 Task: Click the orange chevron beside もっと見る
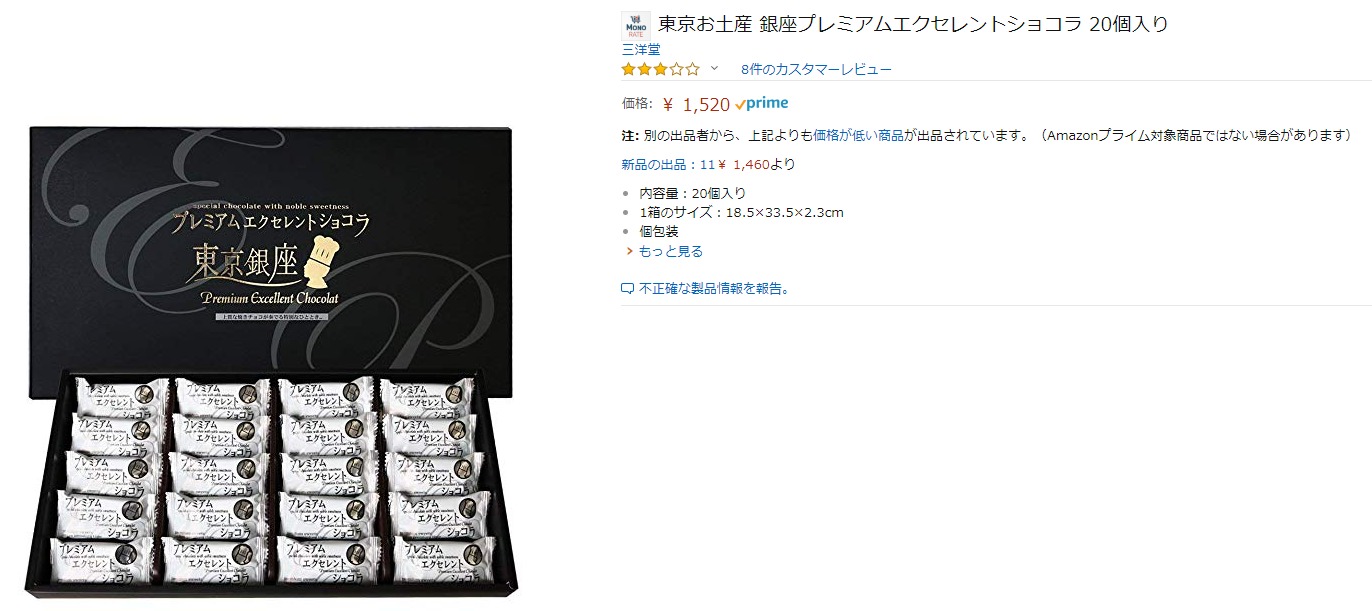pos(630,251)
